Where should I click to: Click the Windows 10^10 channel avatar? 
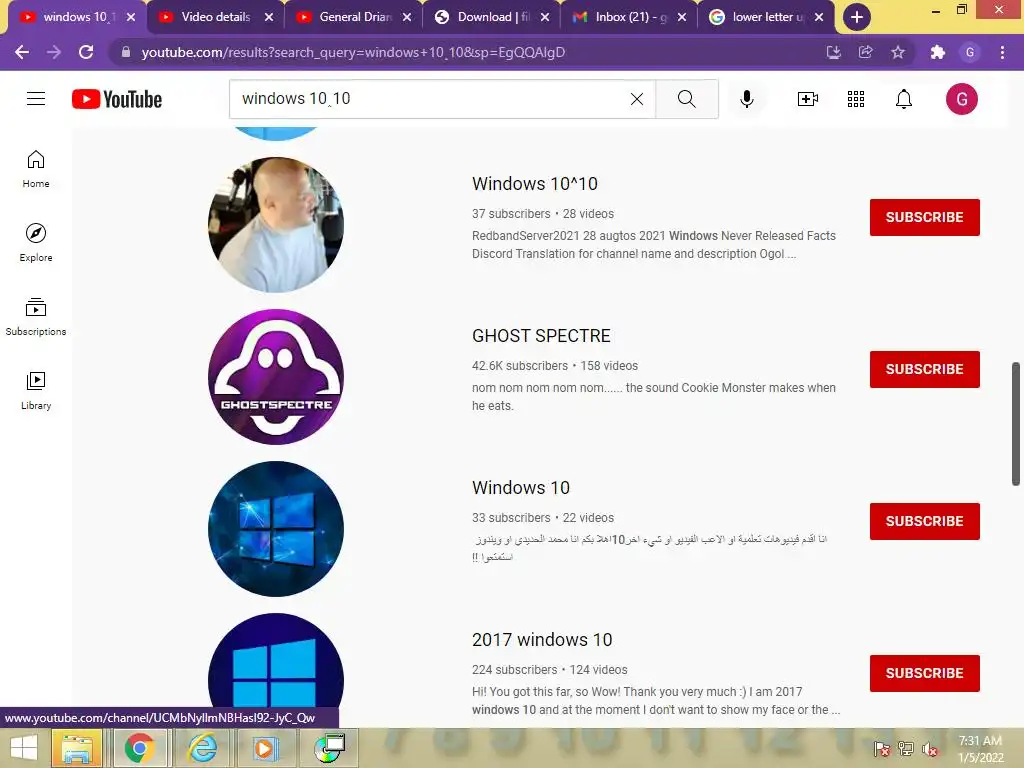point(276,225)
